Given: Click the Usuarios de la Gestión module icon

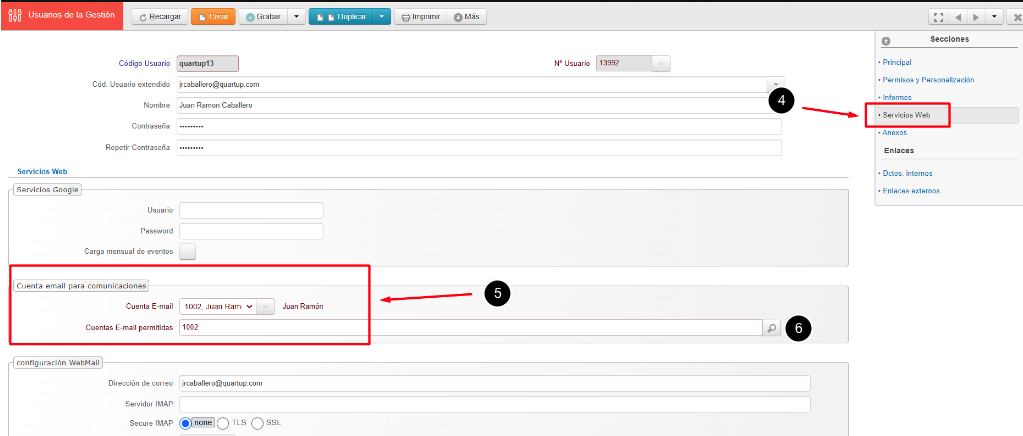Looking at the screenshot, I should [x=14, y=15].
